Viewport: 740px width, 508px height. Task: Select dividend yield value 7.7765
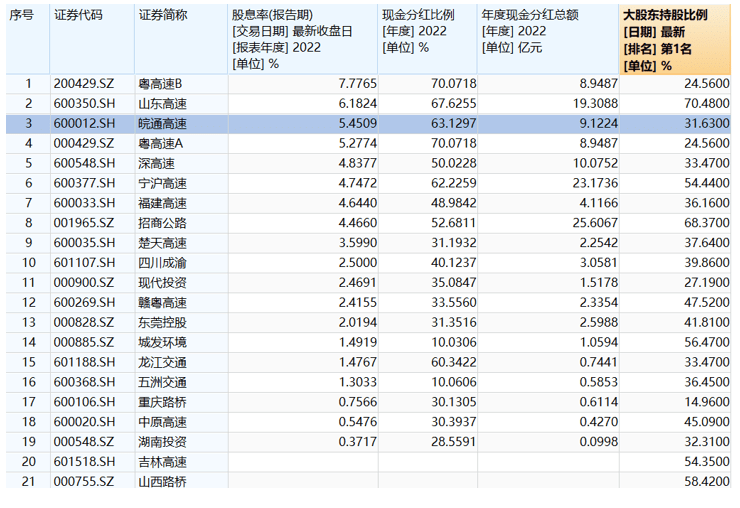click(358, 84)
